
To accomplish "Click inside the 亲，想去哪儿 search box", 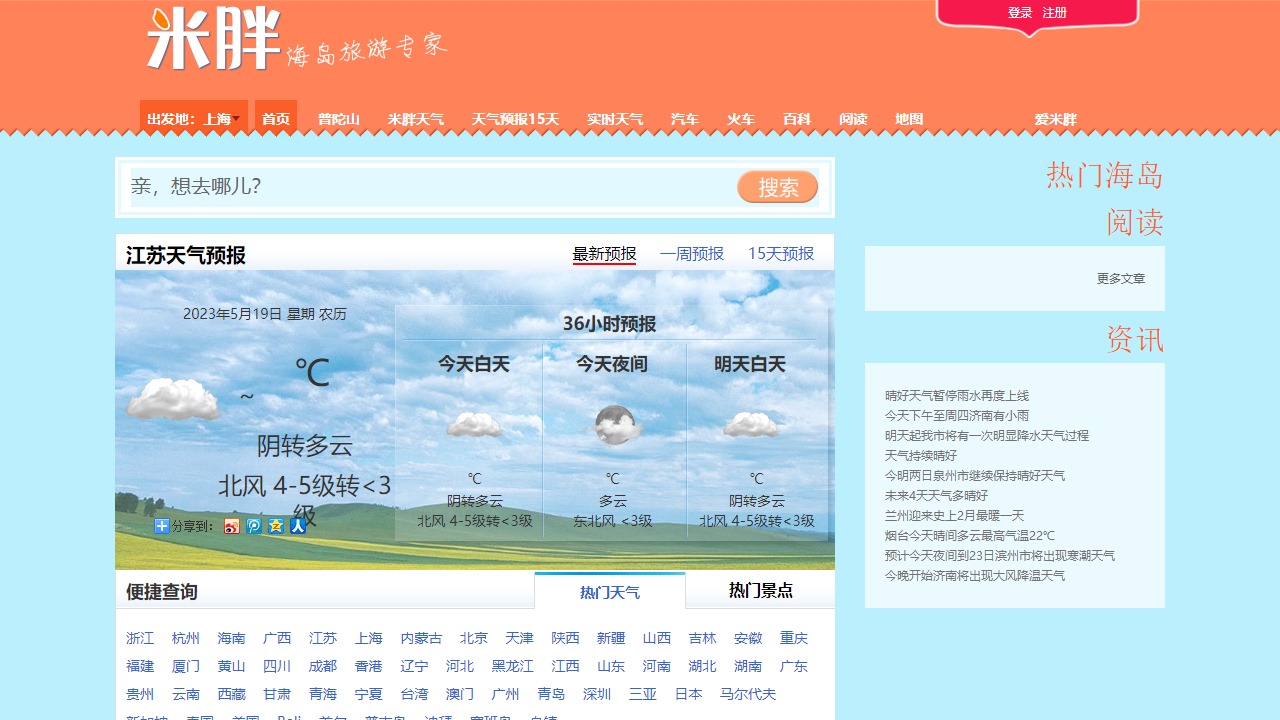I will [x=400, y=187].
